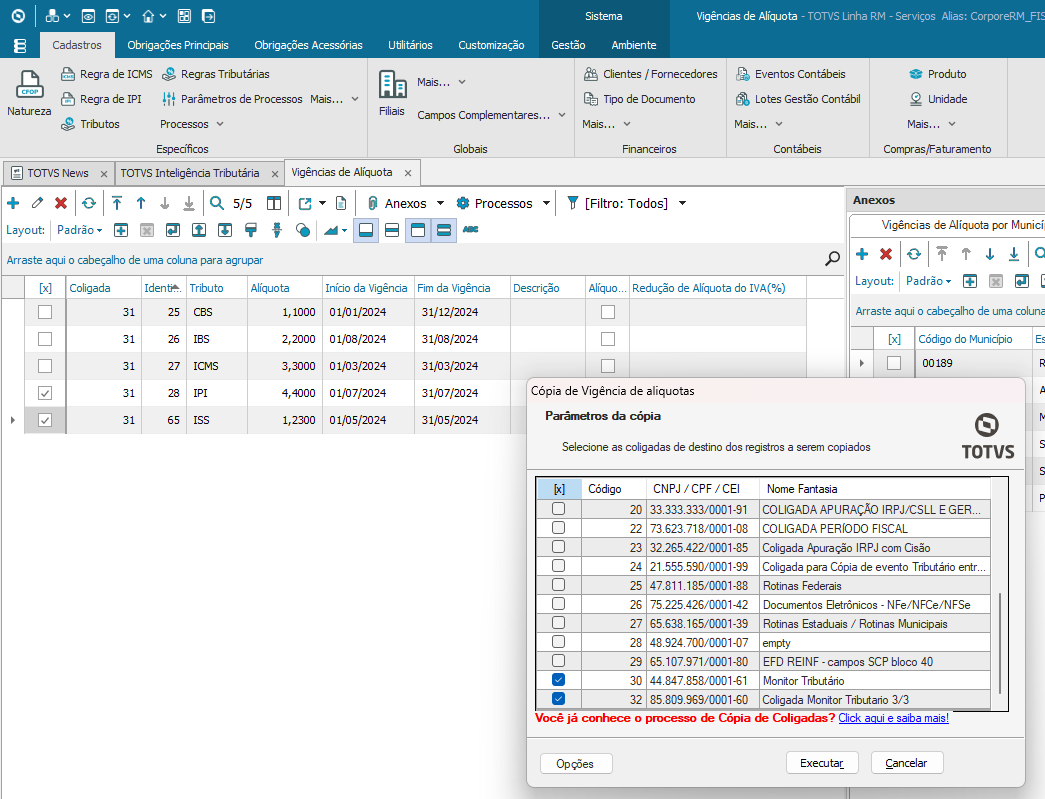1045x799 pixels.
Task: Click the refresh icon in main toolbar
Action: pos(89,203)
